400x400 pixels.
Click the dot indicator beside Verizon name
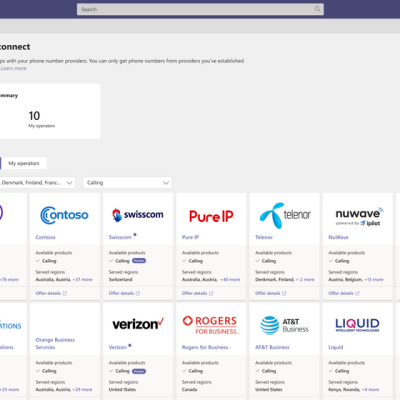coord(130,345)
